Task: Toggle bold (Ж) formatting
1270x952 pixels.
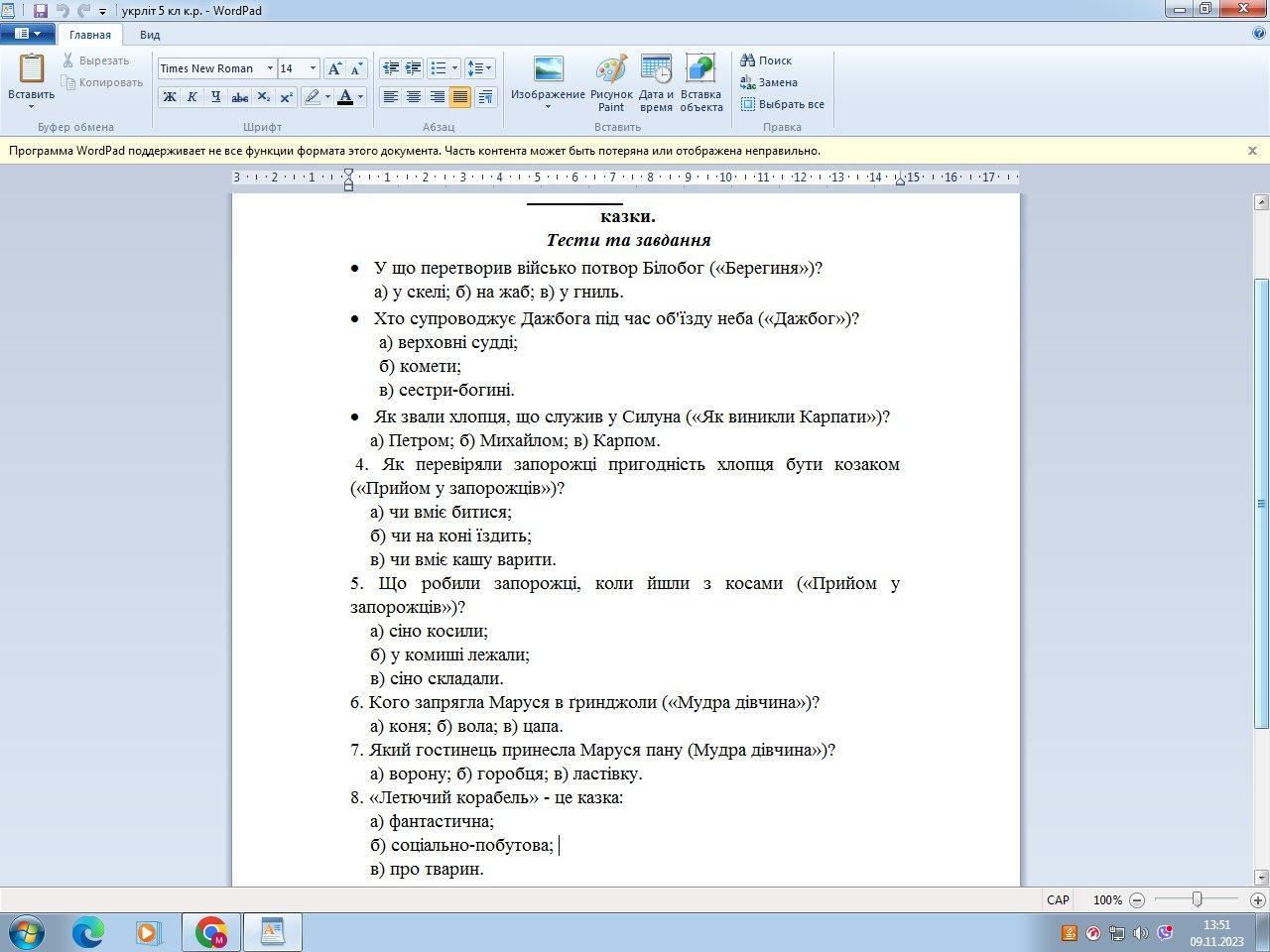Action: (170, 97)
